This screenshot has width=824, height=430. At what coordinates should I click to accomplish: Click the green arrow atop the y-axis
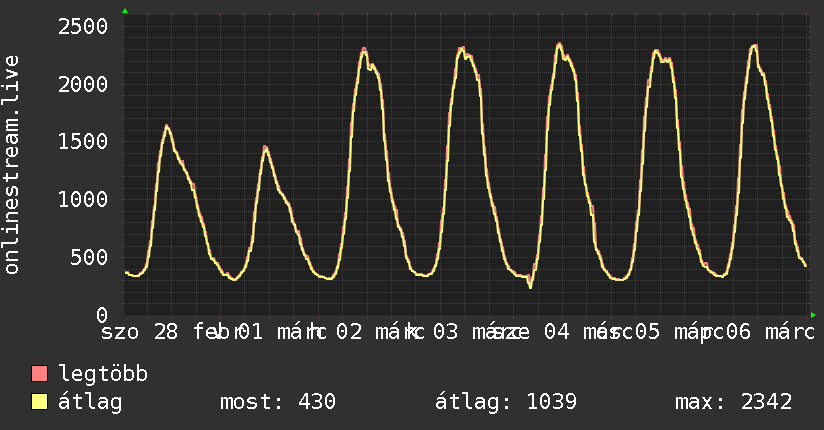[x=125, y=11]
